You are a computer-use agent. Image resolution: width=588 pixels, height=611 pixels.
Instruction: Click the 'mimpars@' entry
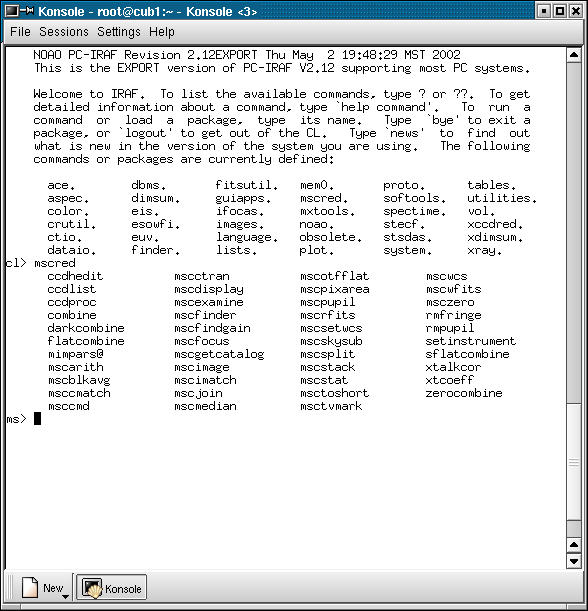76,354
